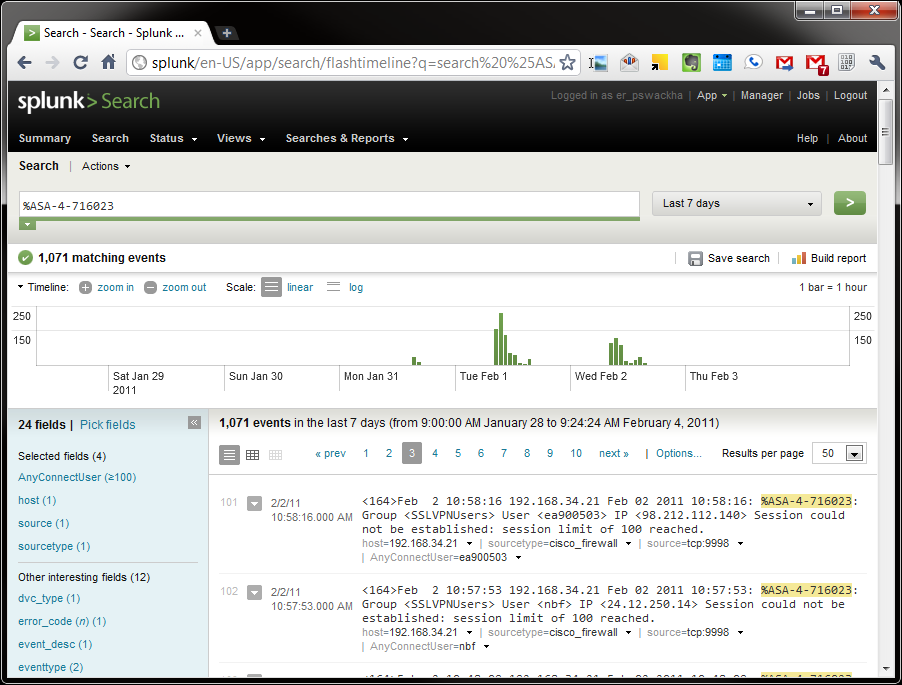
Task: Switch to table view icon
Action: click(253, 455)
